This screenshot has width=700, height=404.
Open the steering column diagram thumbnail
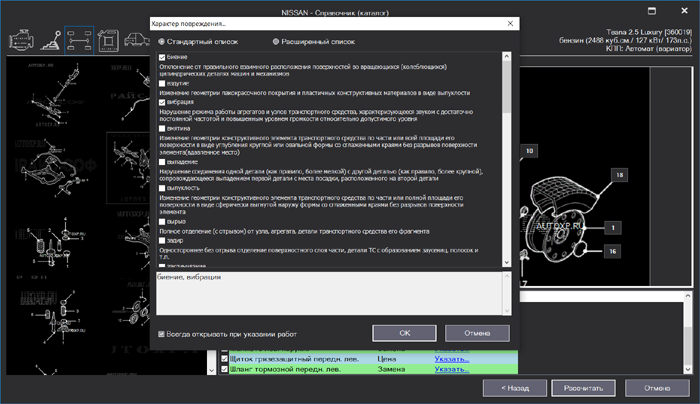pyautogui.click(x=56, y=95)
